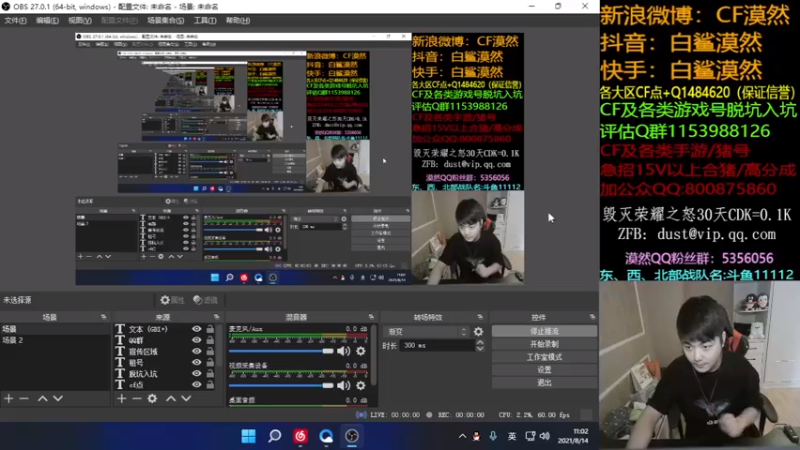Open the red NetEase Music taskbar icon
This screenshot has height=450, width=800.
click(301, 436)
